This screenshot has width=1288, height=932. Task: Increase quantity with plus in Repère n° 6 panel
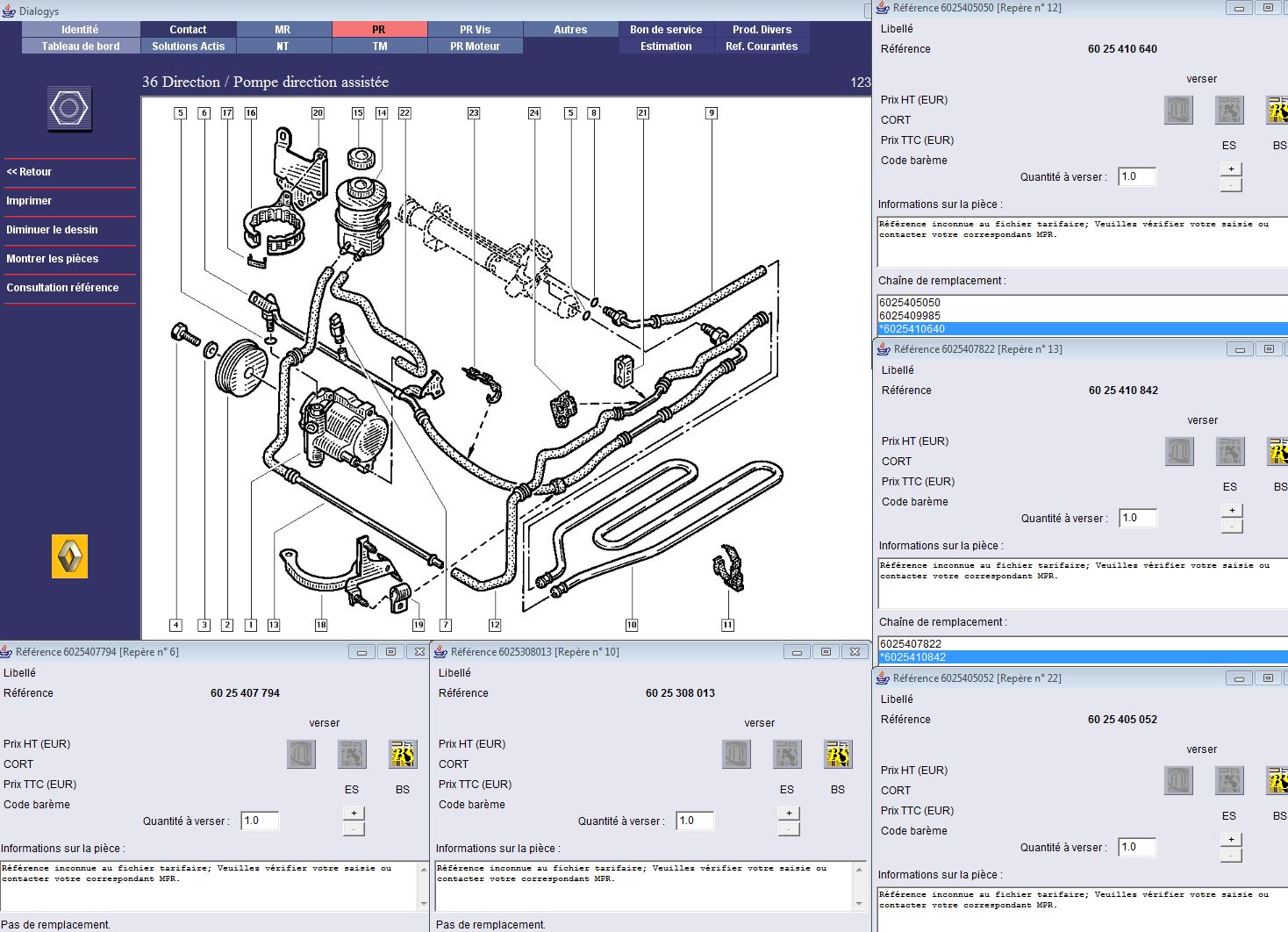pyautogui.click(x=354, y=814)
